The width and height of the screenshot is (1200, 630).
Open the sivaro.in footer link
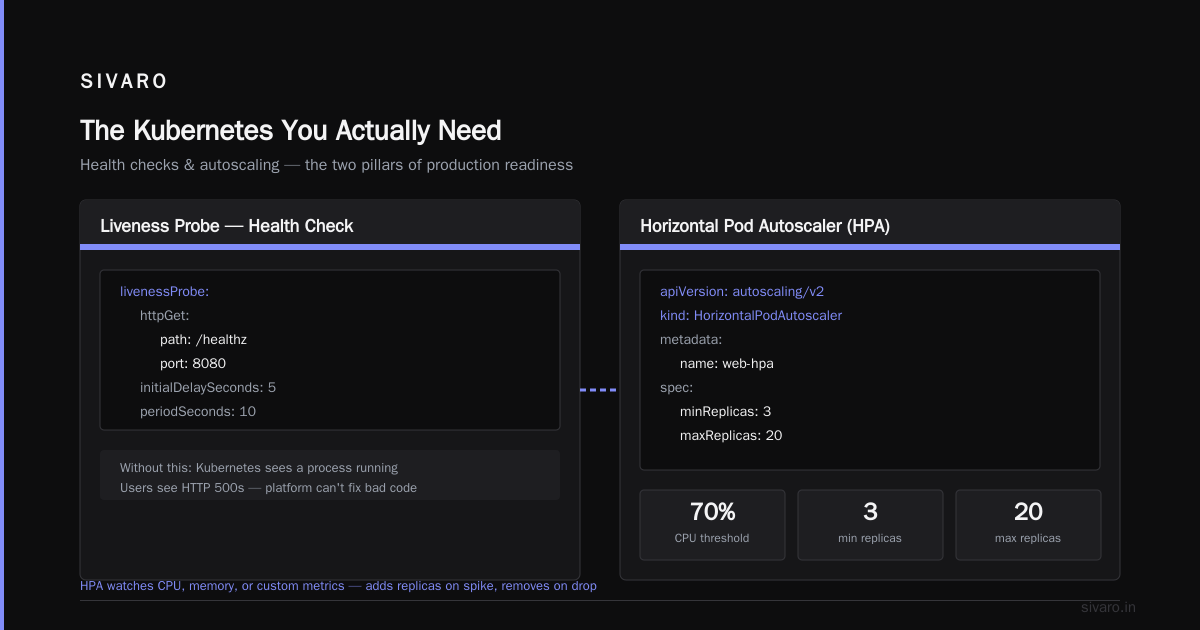(1108, 608)
